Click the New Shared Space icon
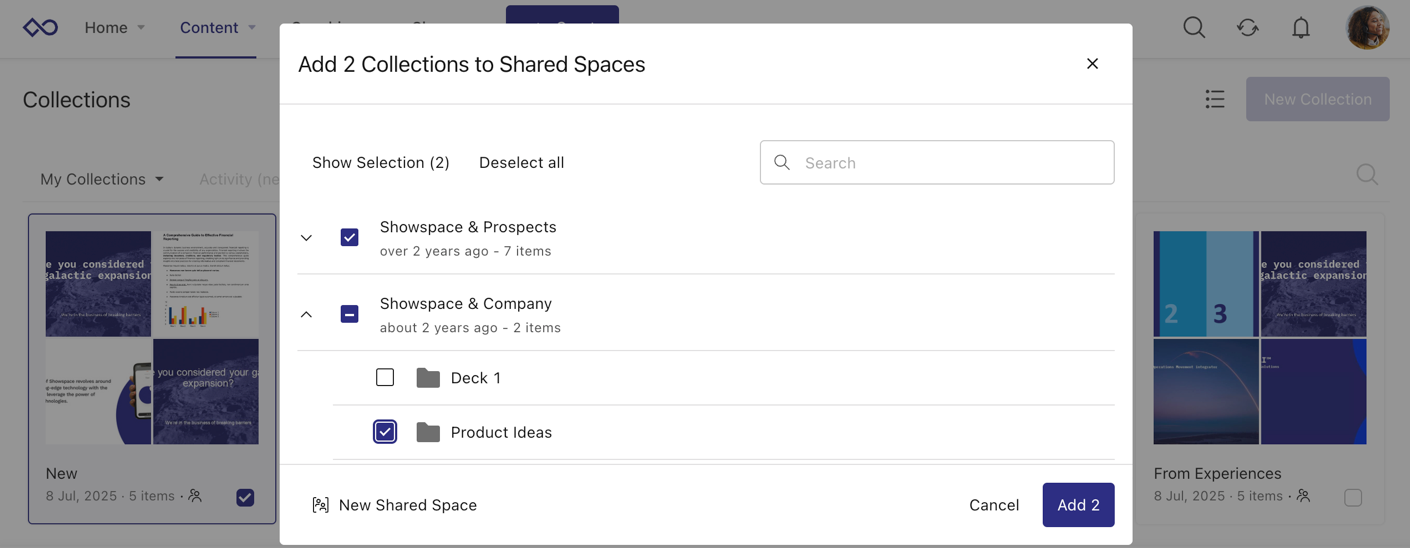Screen dimensions: 1410x548 [320, 505]
